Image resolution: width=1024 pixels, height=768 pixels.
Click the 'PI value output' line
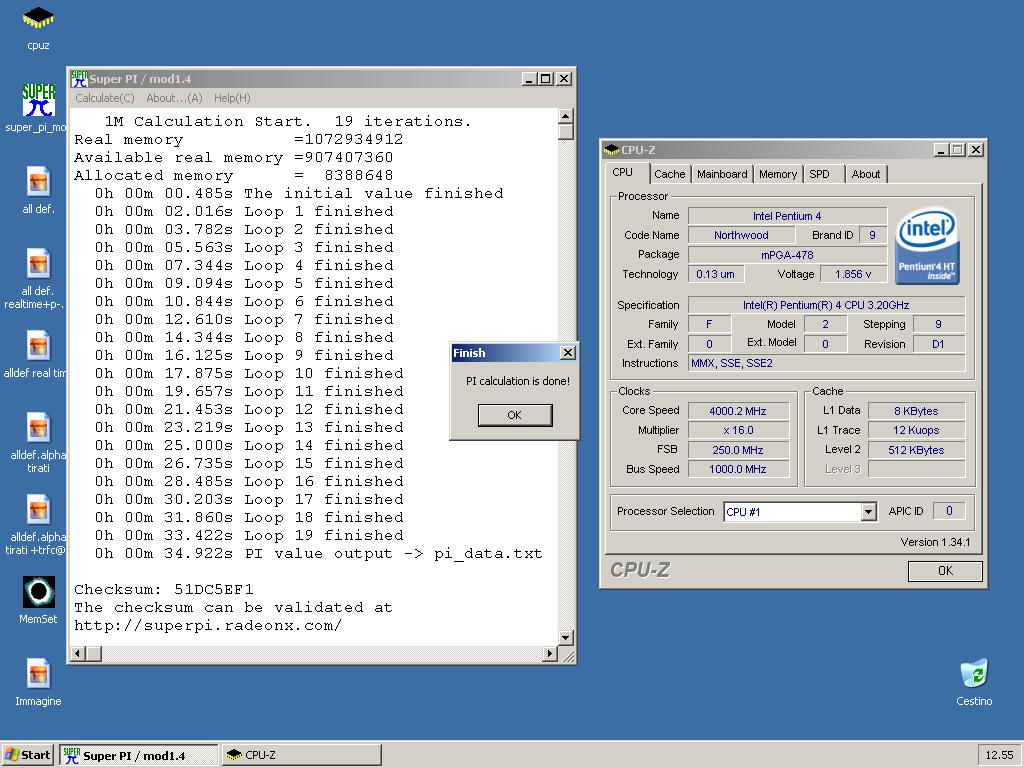coord(318,553)
